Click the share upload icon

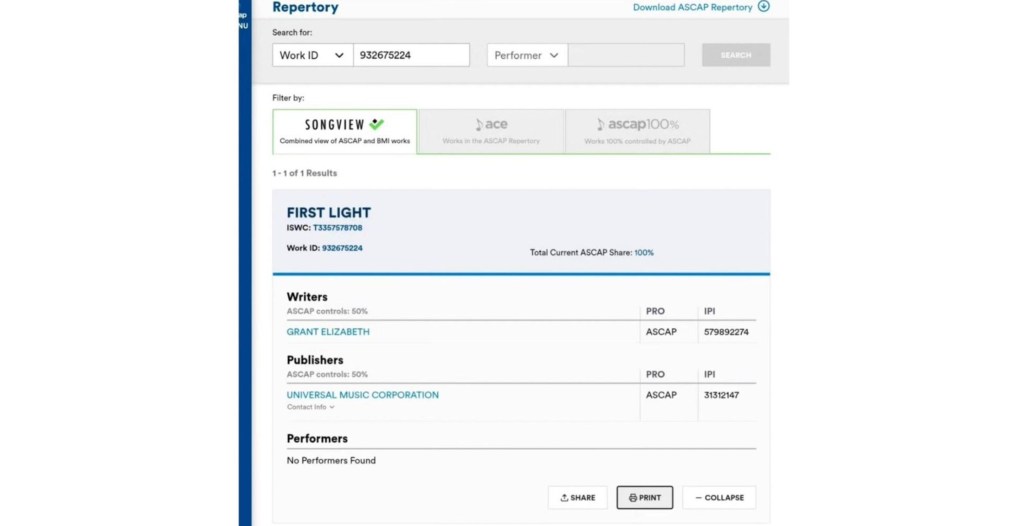[x=564, y=497]
